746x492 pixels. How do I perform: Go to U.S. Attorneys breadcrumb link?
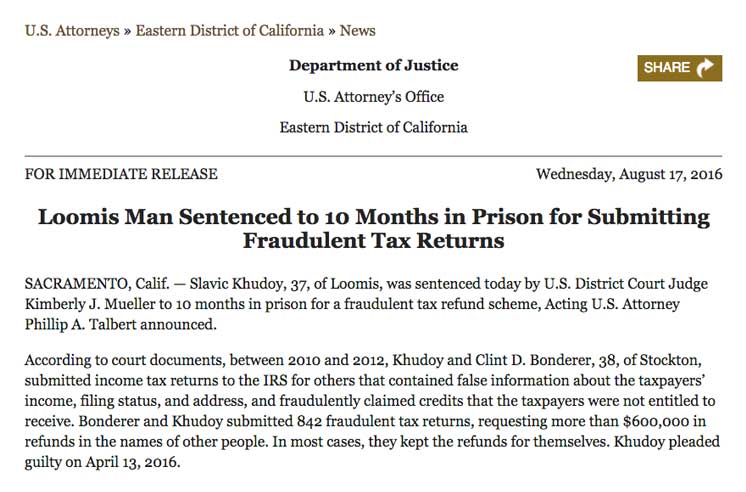(72, 31)
